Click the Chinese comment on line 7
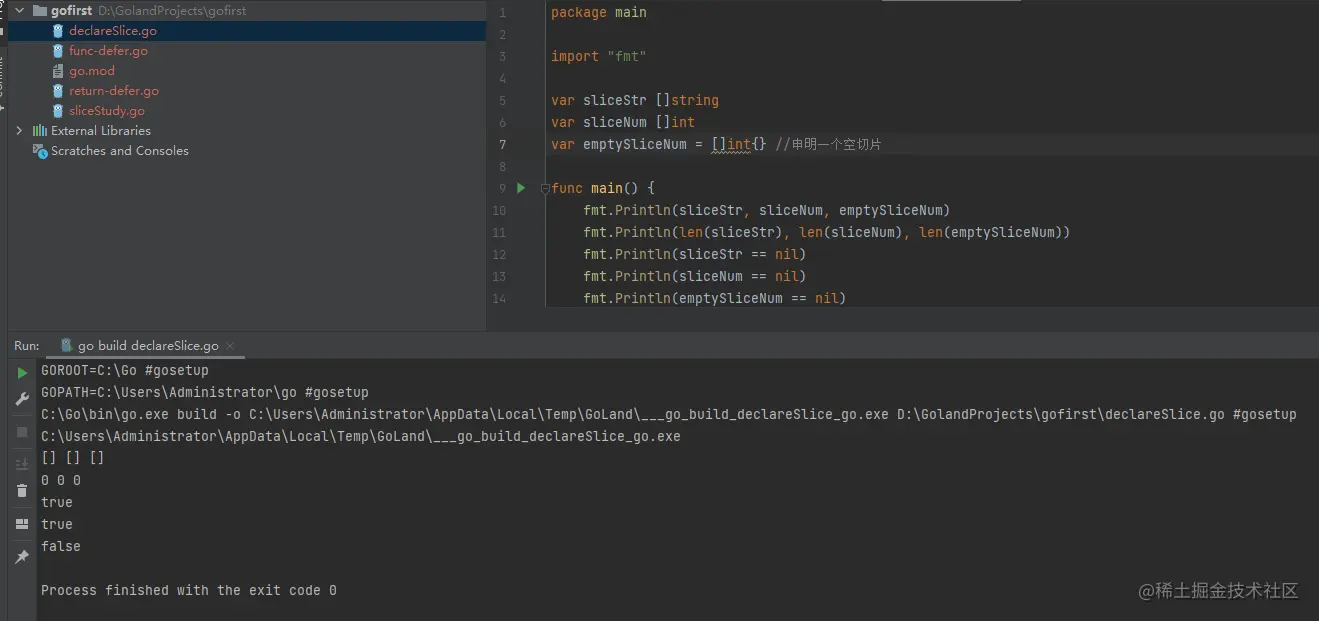This screenshot has width=1319, height=621. [x=829, y=144]
